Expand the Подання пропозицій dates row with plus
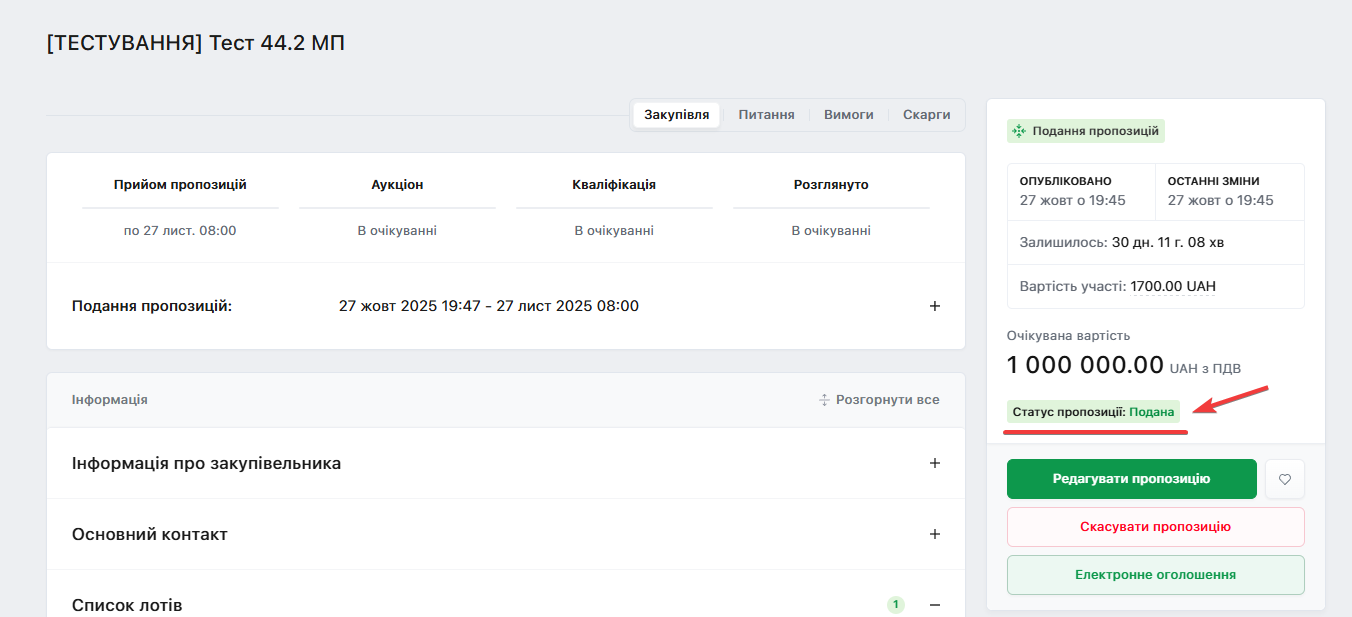Viewport: 1352px width, 617px height. [x=935, y=306]
